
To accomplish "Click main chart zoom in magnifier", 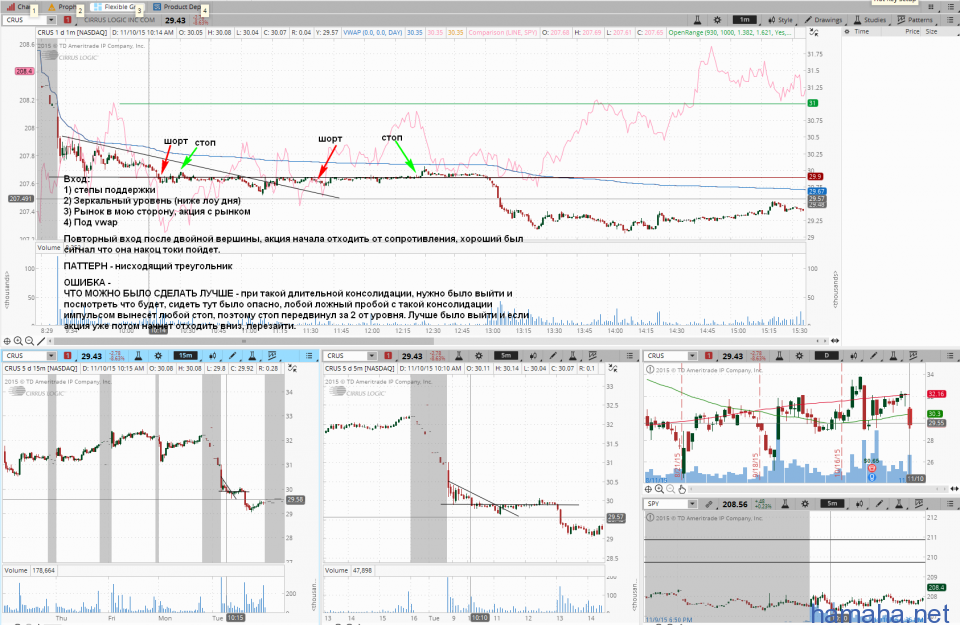I will point(18,341).
